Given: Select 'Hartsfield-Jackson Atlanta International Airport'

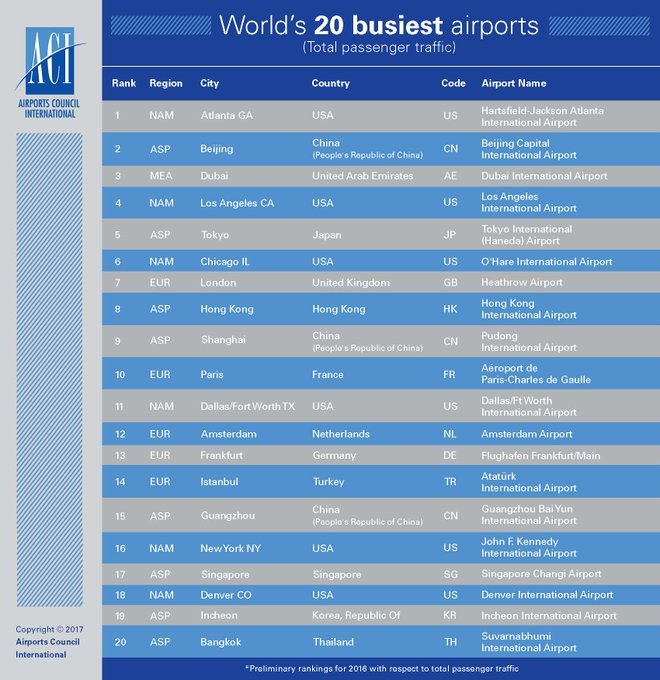Looking at the screenshot, I should tap(542, 117).
